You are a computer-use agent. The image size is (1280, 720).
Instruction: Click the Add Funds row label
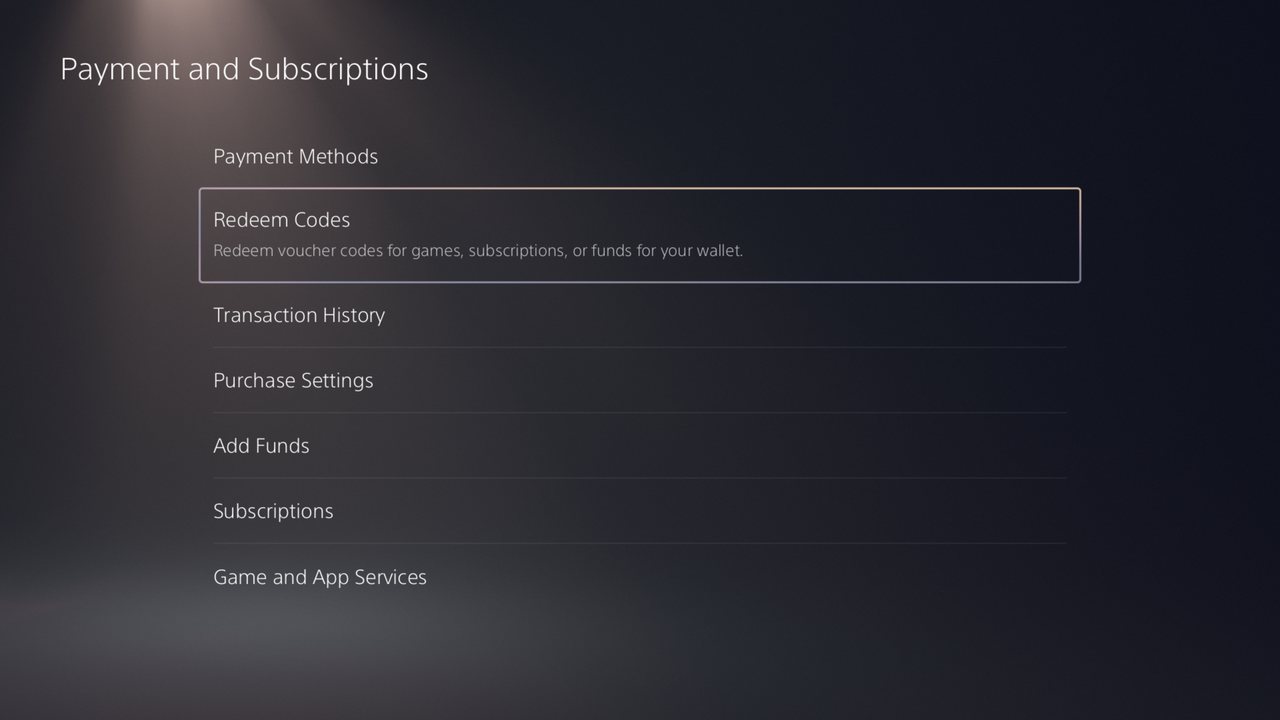[x=261, y=446]
